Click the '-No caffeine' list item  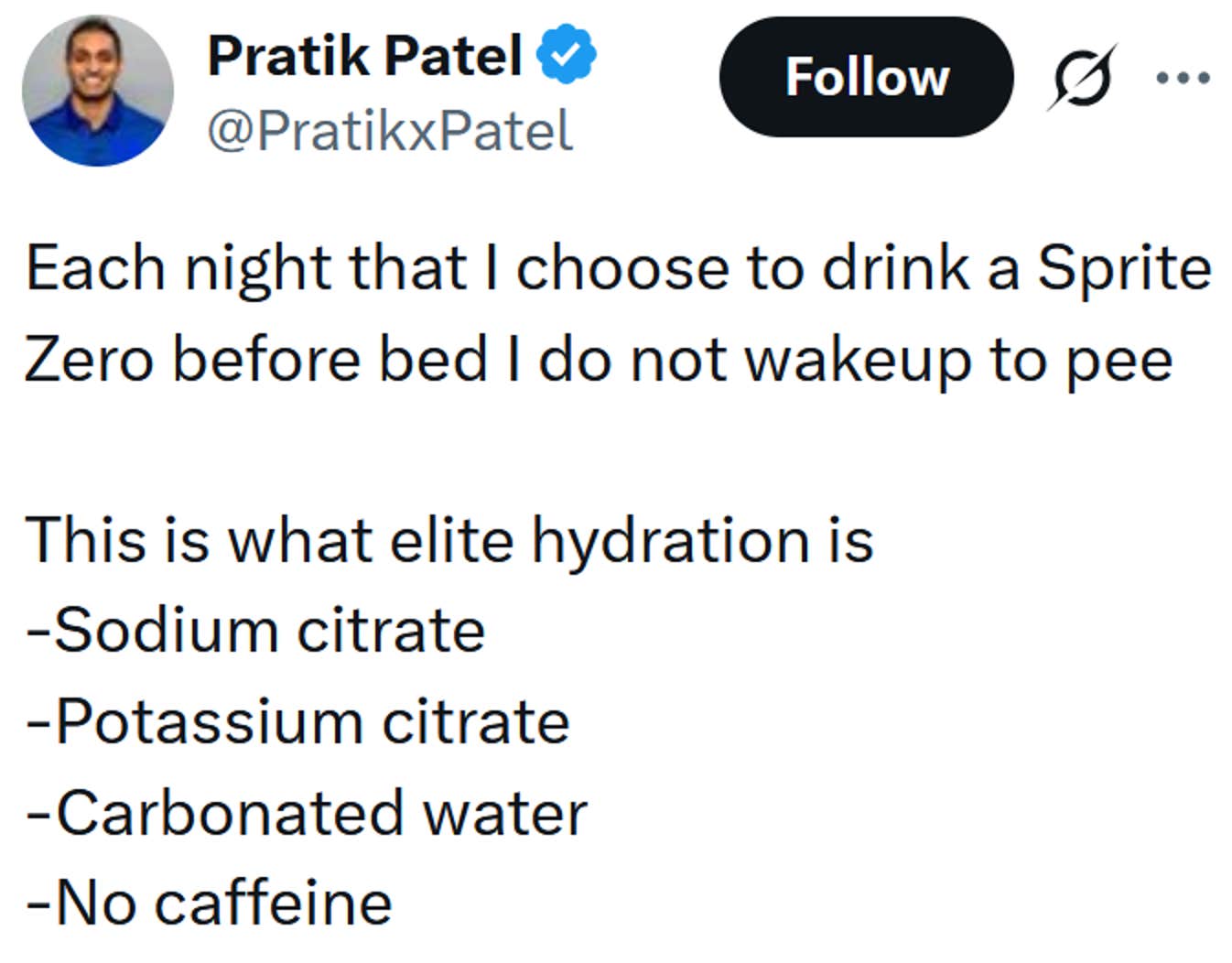[208, 900]
